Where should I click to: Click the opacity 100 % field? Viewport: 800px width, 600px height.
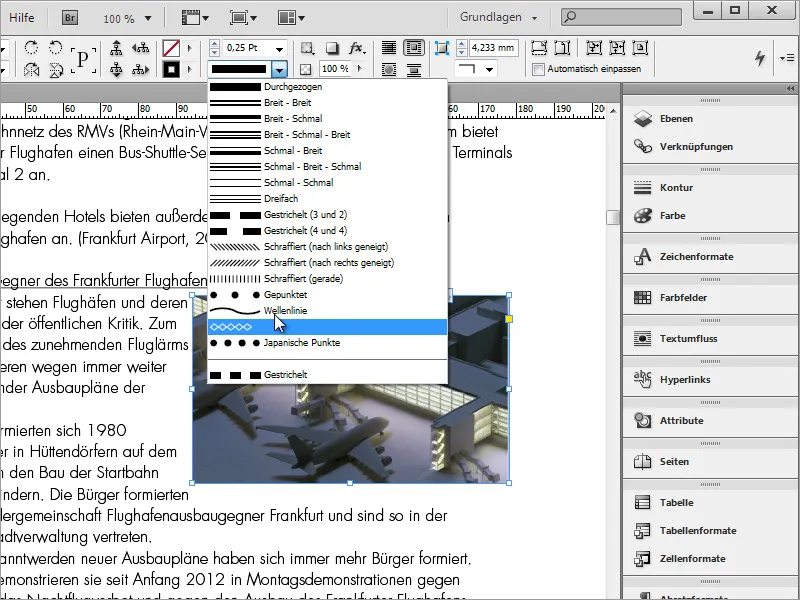pyautogui.click(x=336, y=69)
